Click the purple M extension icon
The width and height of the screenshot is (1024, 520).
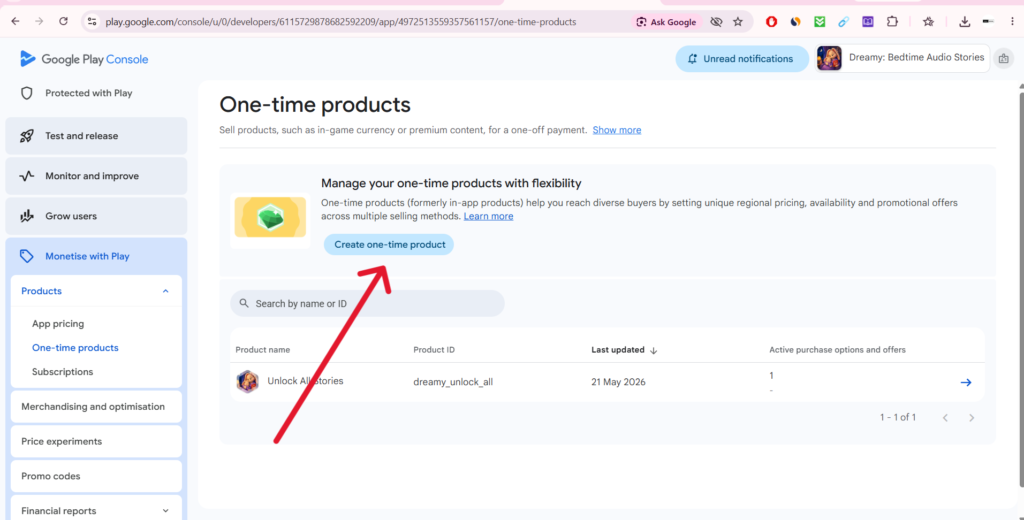click(x=867, y=22)
